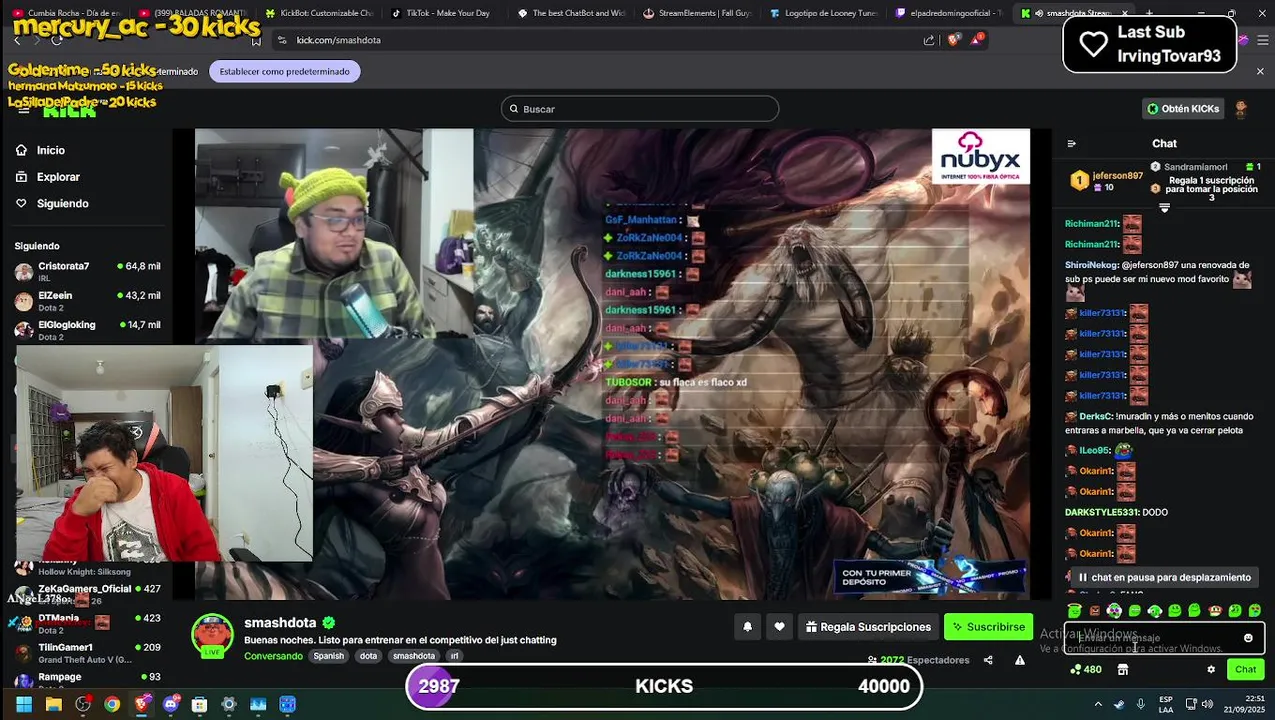Click the Conversando category link

273,656
